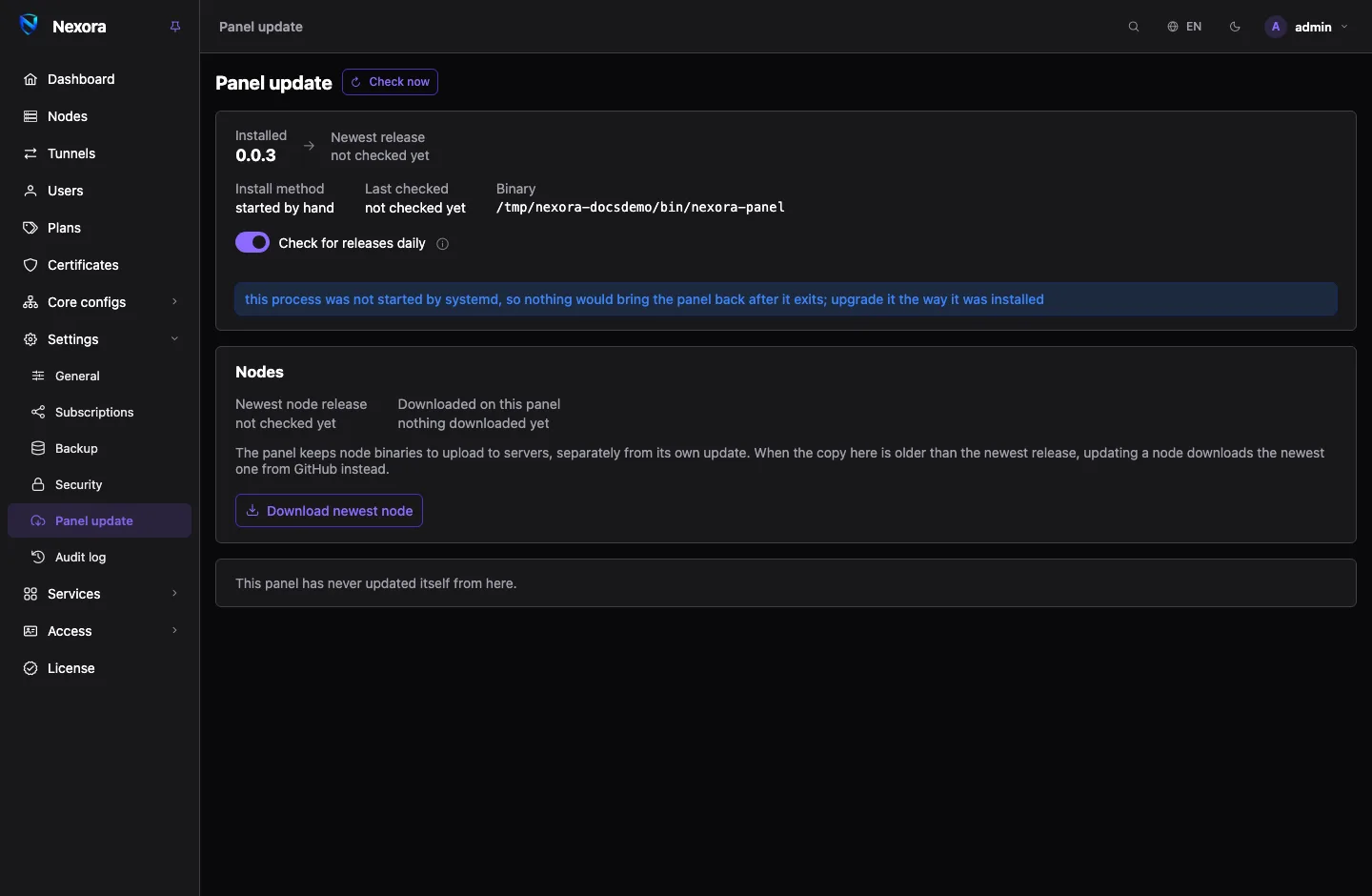
Task: Open General settings
Action: click(x=100, y=376)
